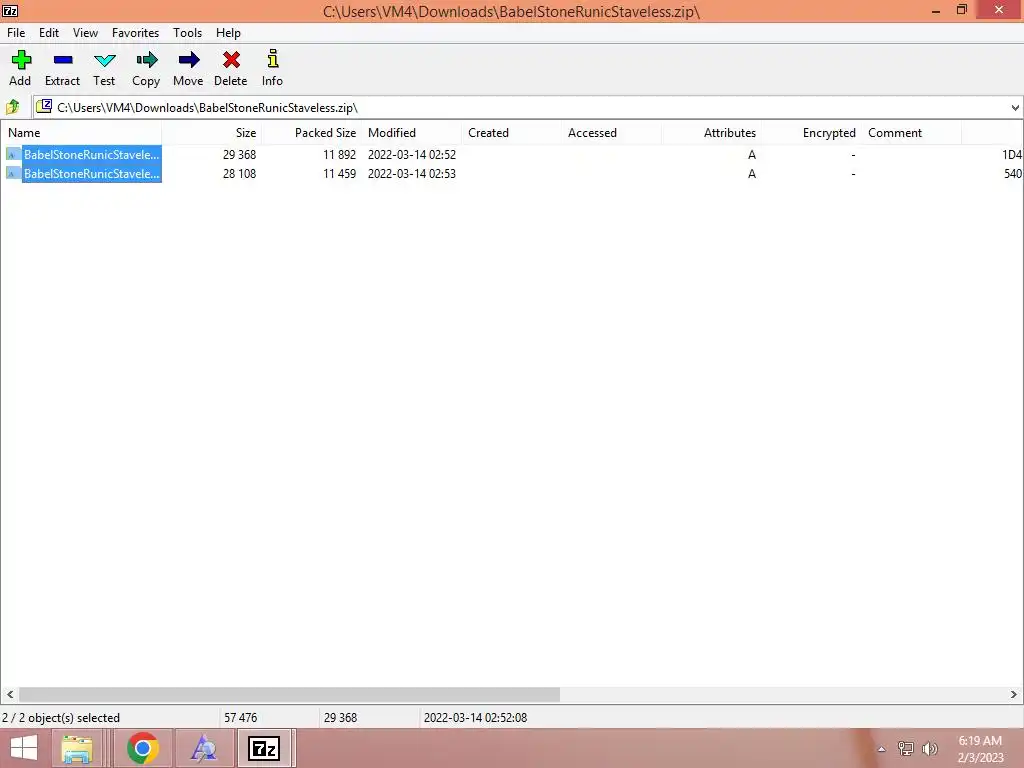Image resolution: width=1024 pixels, height=768 pixels.
Task: Sort by Created column header
Action: coord(511,133)
